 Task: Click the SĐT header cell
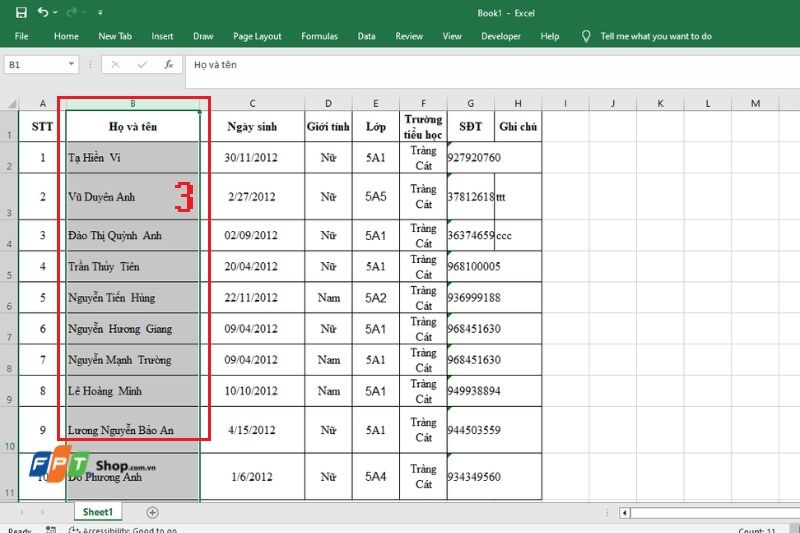pos(470,126)
